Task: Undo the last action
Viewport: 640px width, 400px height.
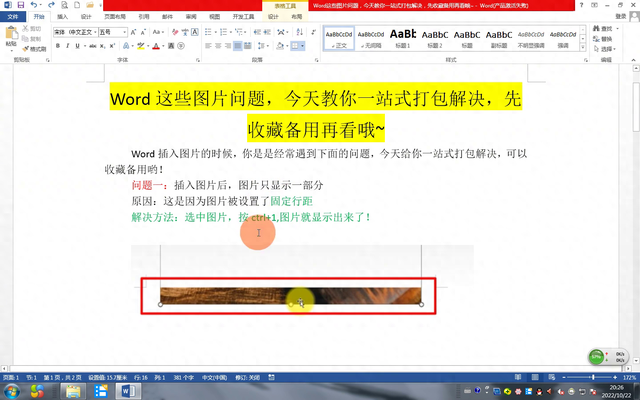Action: pyautogui.click(x=34, y=5)
